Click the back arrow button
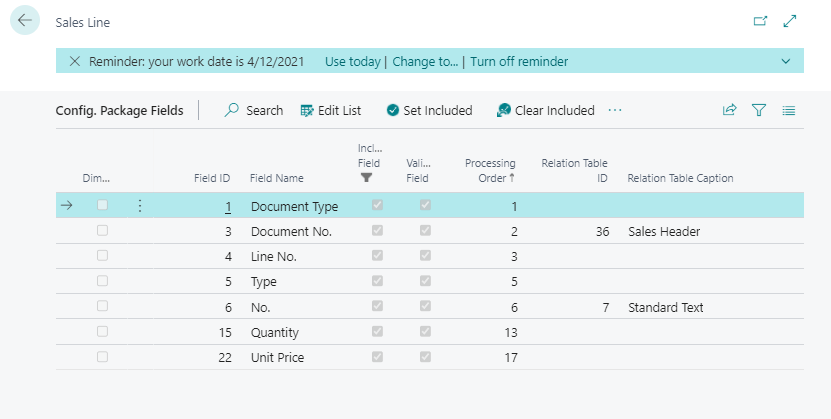Viewport: 831px width, 419px height. (x=25, y=21)
